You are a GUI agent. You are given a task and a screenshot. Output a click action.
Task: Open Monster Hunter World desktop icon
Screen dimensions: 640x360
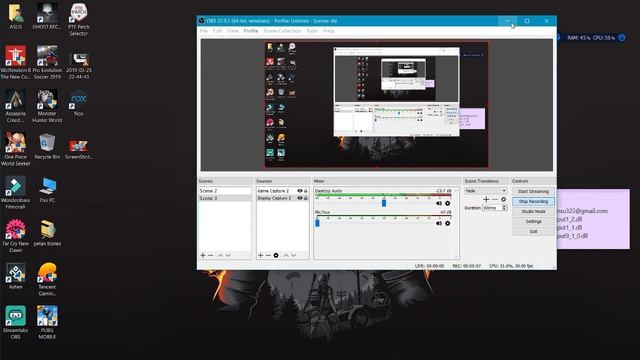click(47, 106)
